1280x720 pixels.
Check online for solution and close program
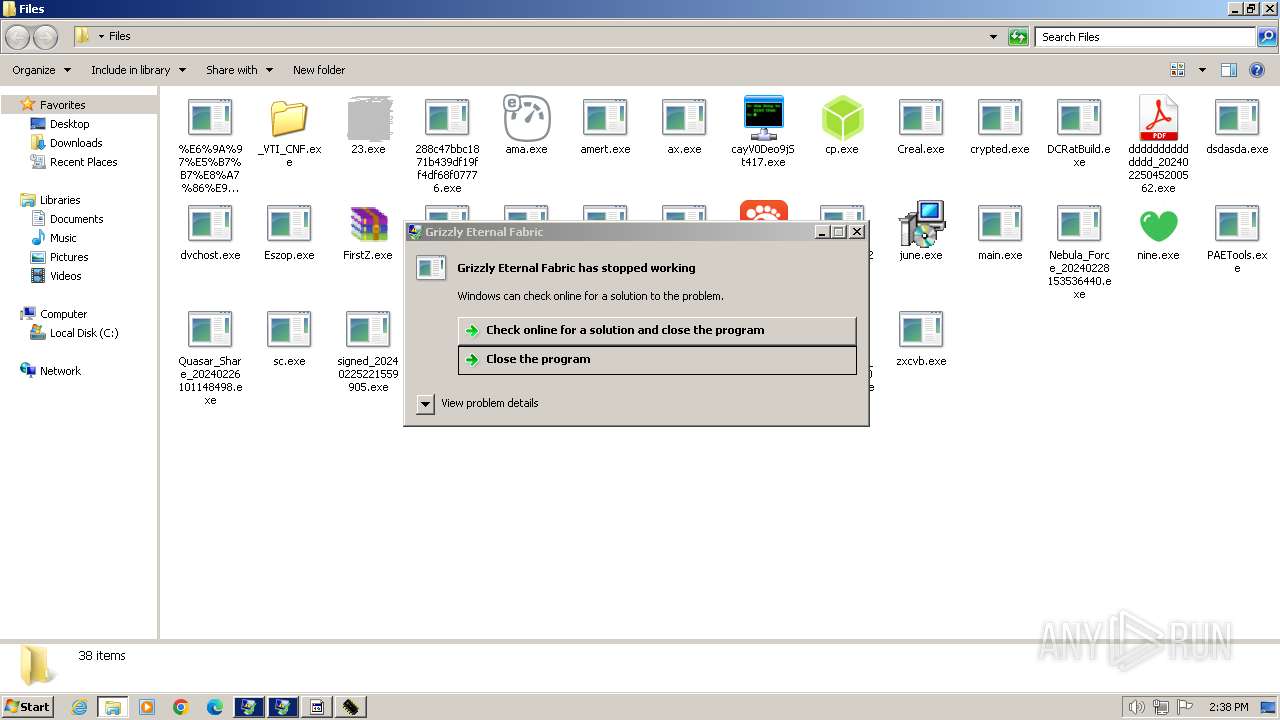coord(657,330)
